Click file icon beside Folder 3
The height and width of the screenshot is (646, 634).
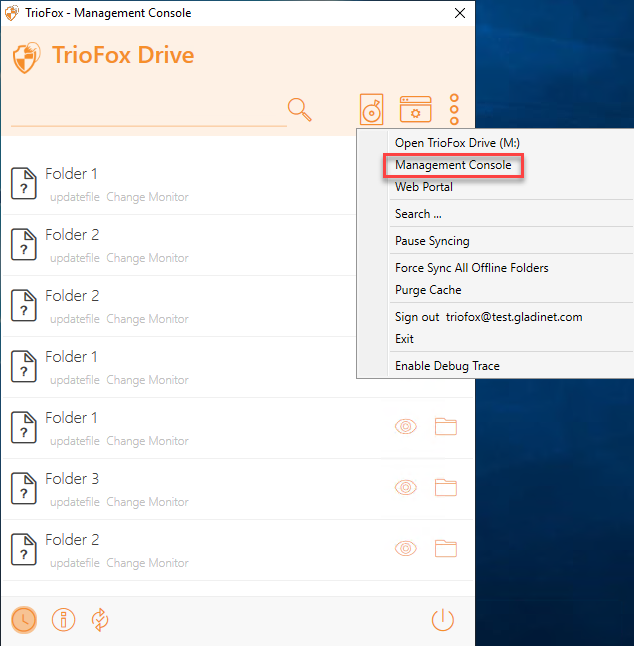coord(23,488)
